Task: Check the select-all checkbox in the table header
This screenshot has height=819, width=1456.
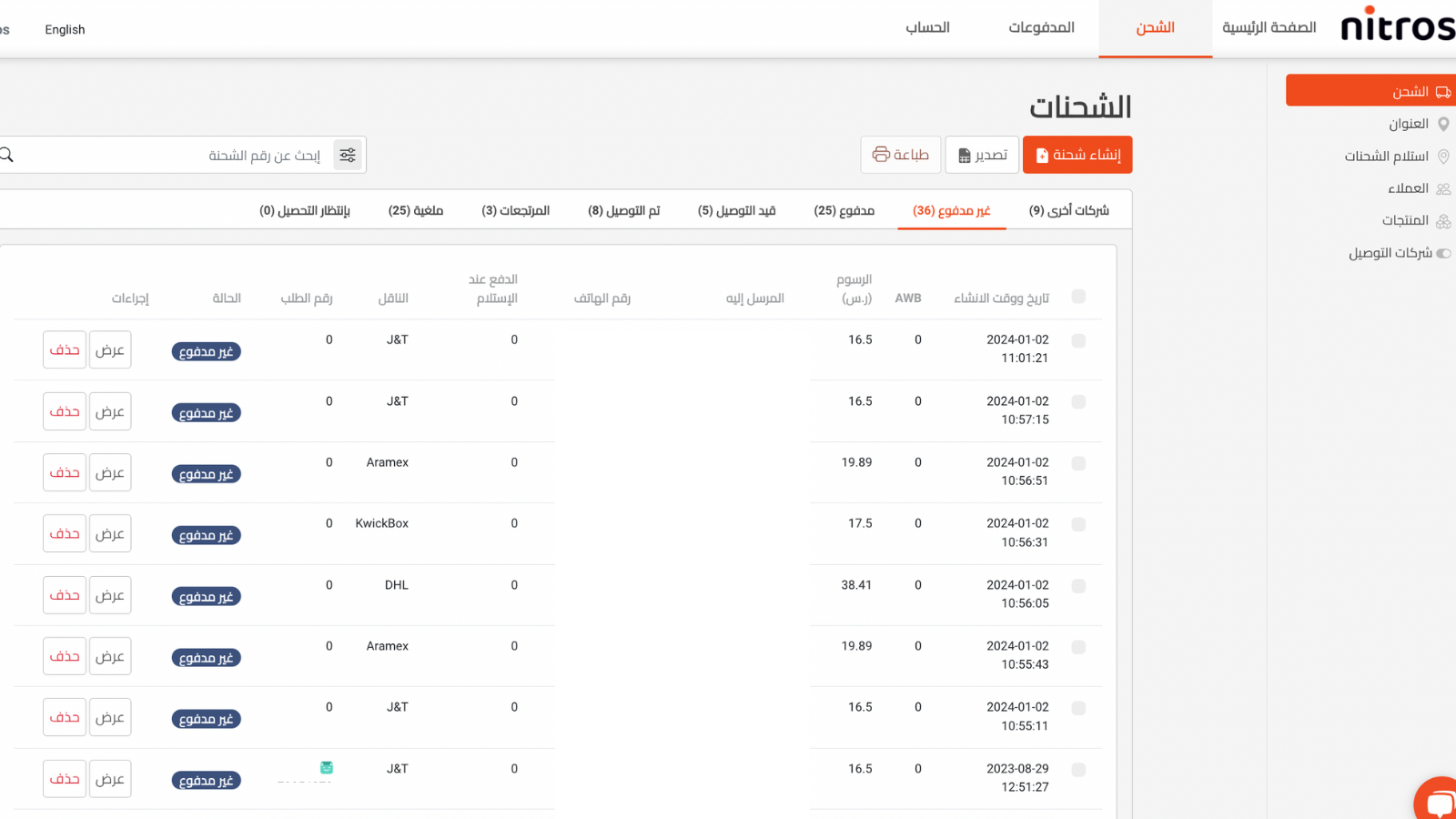Action: click(1079, 297)
